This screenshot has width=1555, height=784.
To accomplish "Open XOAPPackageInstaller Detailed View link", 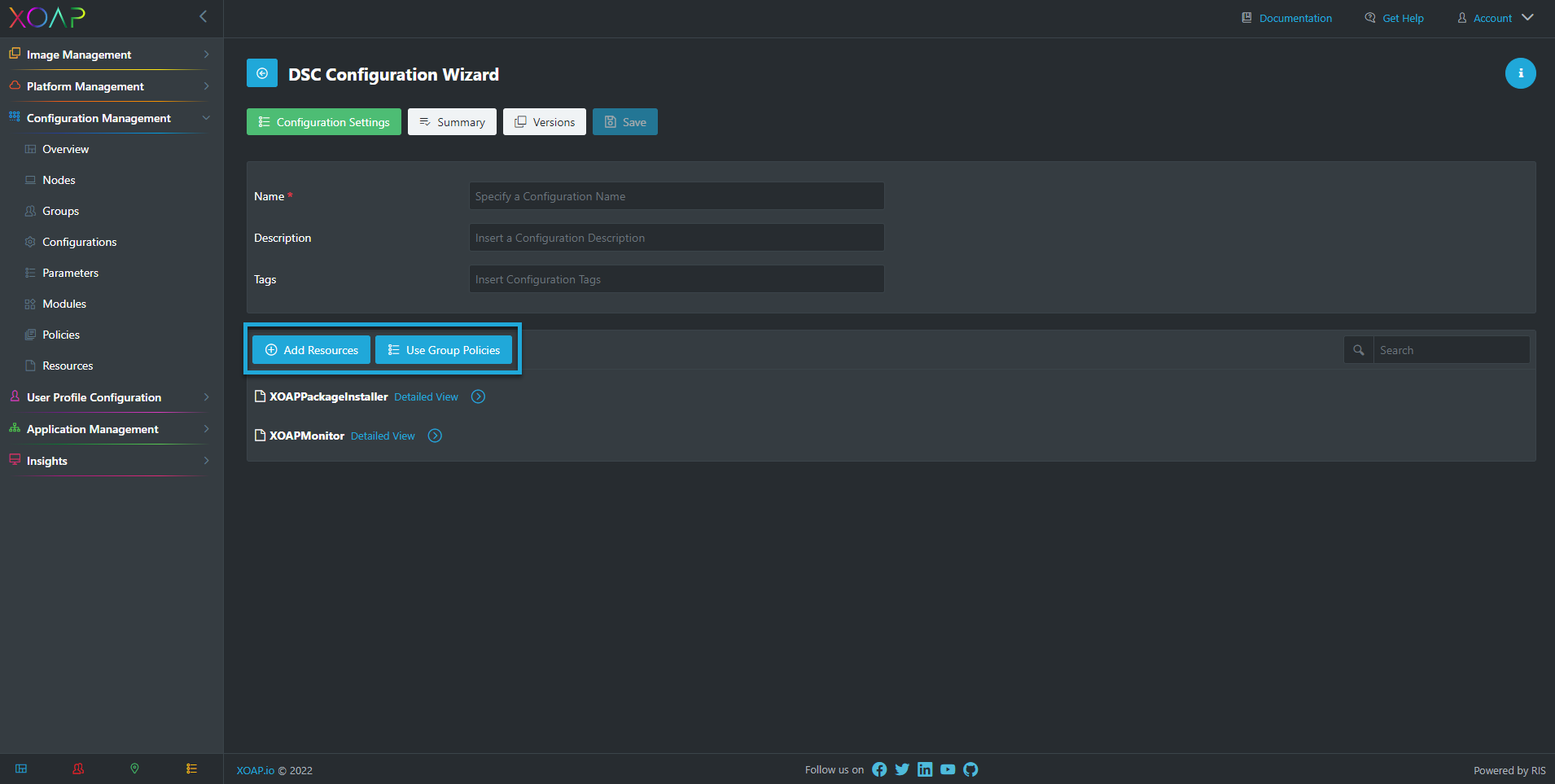I will coord(426,397).
